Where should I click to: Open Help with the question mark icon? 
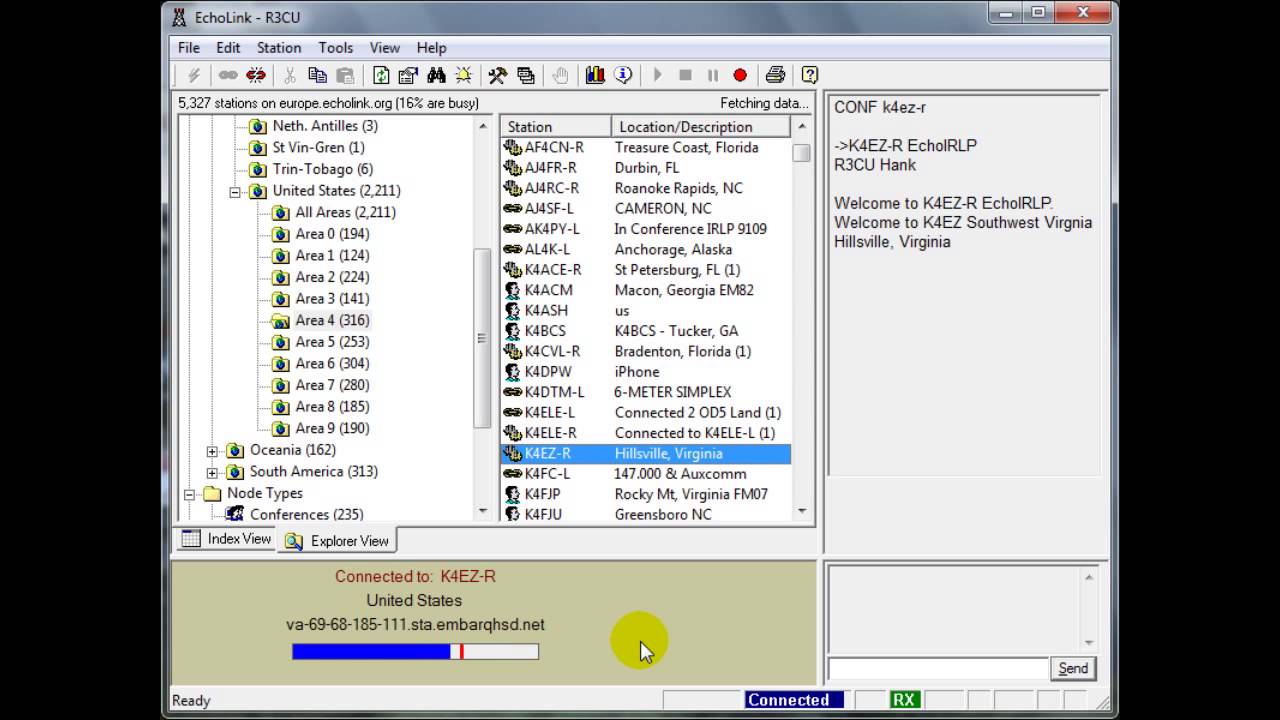(809, 75)
